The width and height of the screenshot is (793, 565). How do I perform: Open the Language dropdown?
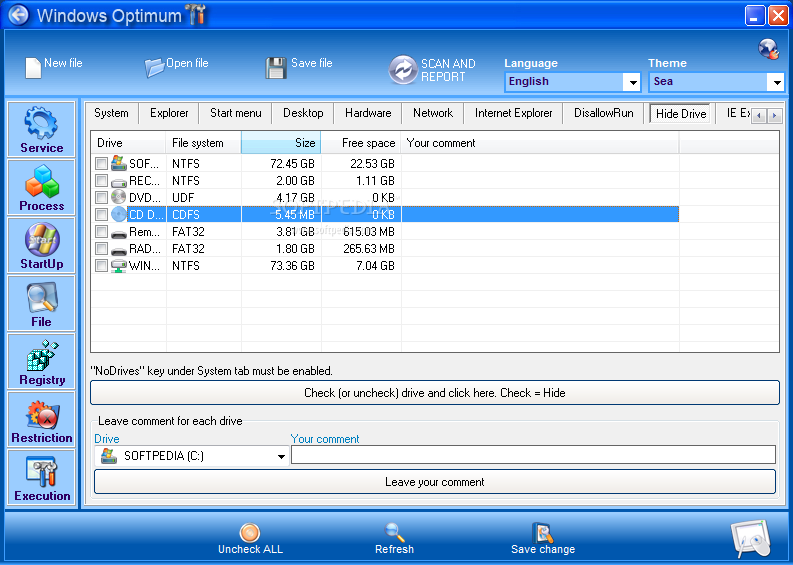click(x=572, y=81)
